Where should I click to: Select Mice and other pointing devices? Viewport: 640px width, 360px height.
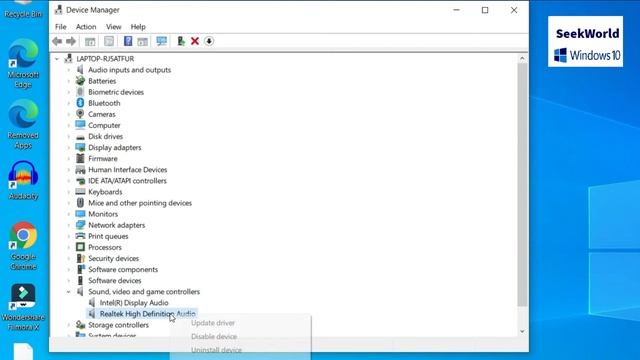point(140,203)
